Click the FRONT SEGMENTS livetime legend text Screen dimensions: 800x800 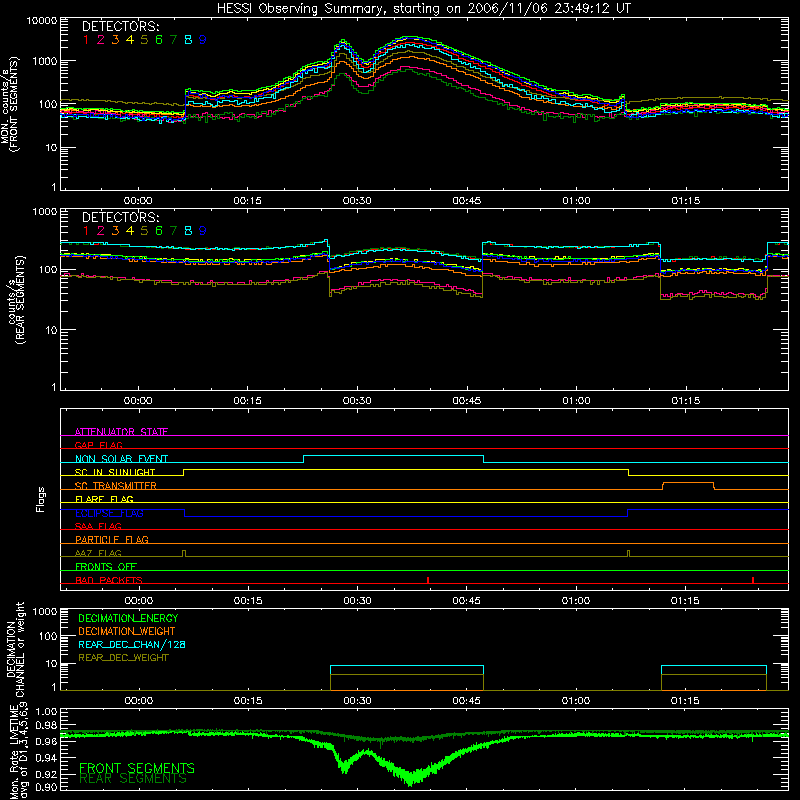137,768
